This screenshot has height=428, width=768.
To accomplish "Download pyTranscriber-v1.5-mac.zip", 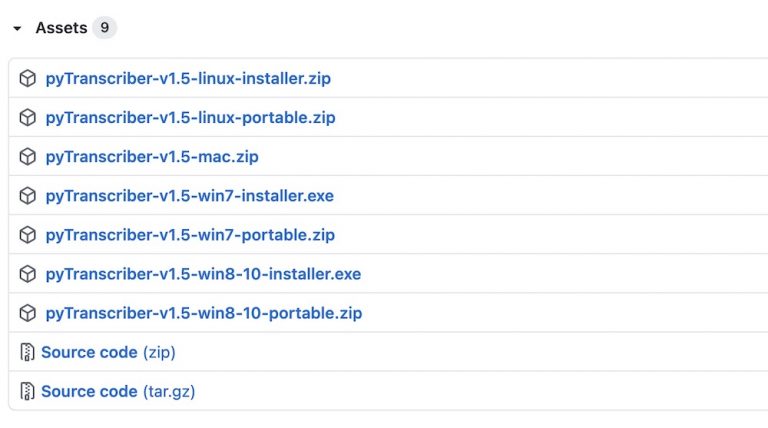I will coord(152,156).
